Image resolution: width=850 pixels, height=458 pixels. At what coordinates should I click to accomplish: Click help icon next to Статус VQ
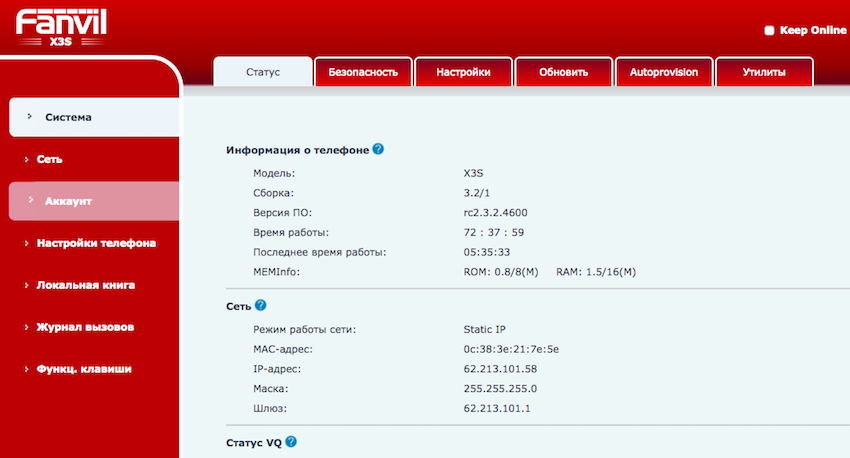click(x=292, y=441)
